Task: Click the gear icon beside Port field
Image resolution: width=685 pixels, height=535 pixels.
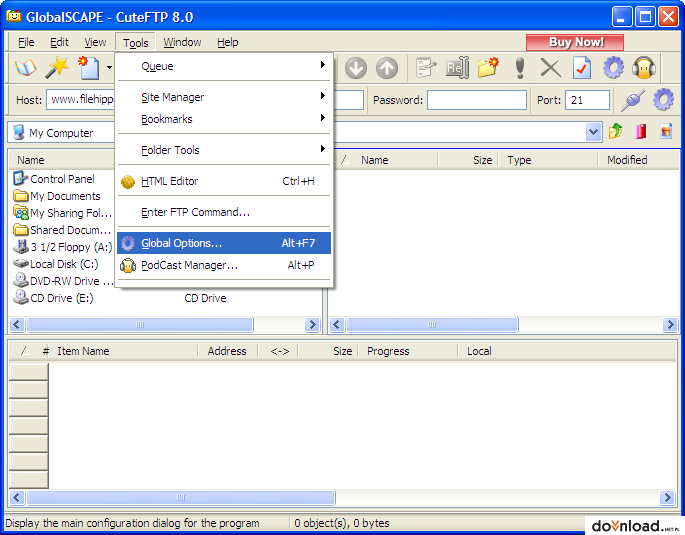Action: [x=664, y=100]
